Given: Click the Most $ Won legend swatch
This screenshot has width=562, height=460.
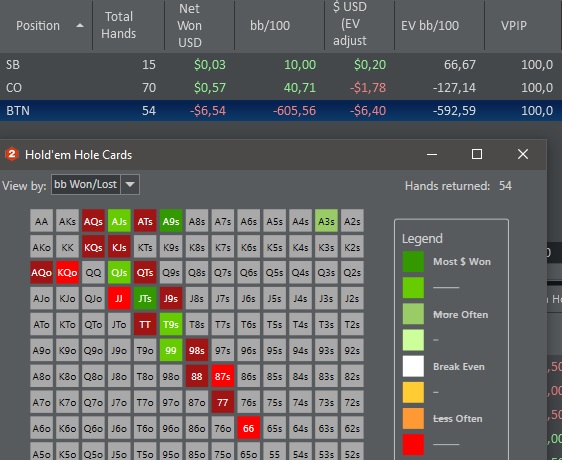Looking at the screenshot, I should 413,261.
